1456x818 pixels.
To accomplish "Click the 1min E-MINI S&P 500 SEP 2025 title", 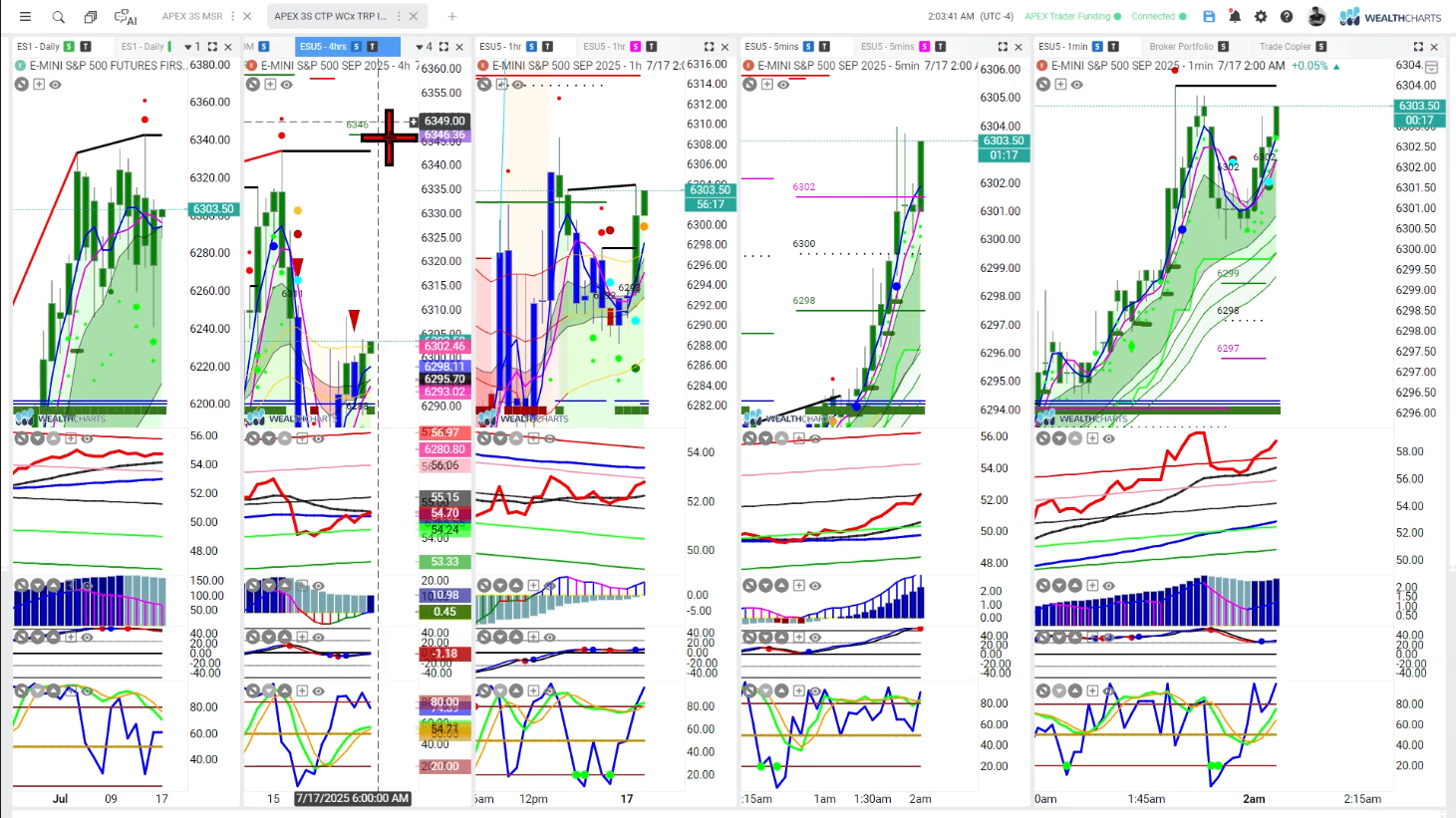I will pos(1131,66).
